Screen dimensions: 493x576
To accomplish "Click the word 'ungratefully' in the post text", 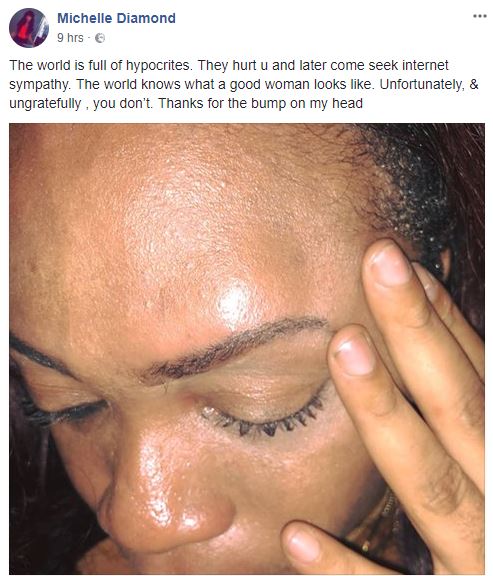I will point(45,104).
